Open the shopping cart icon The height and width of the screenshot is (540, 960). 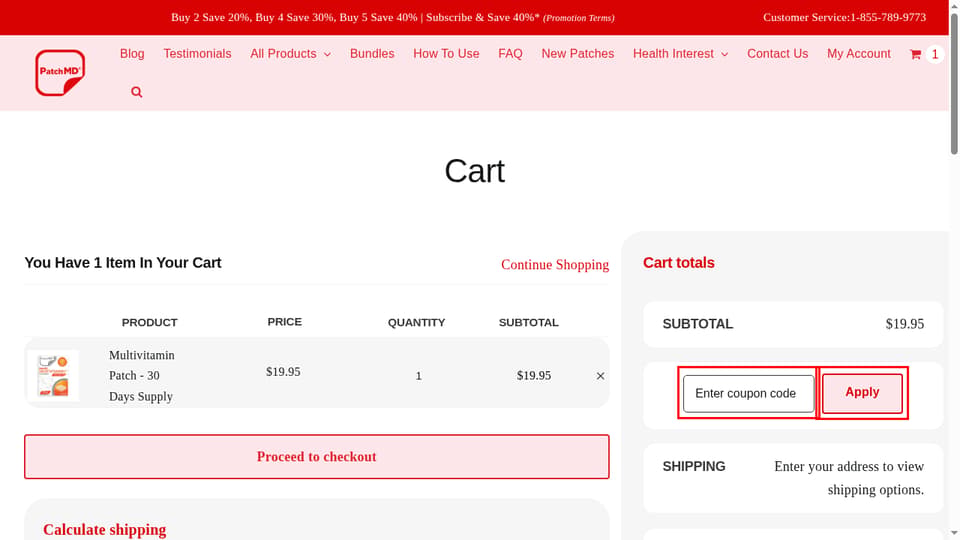(915, 54)
